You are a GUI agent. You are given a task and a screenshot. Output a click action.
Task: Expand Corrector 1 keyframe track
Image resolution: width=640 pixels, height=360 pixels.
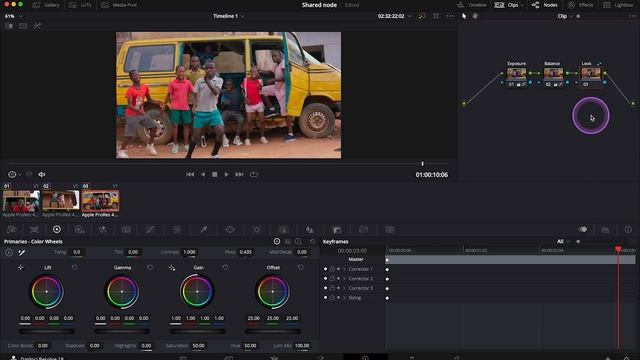(x=344, y=269)
